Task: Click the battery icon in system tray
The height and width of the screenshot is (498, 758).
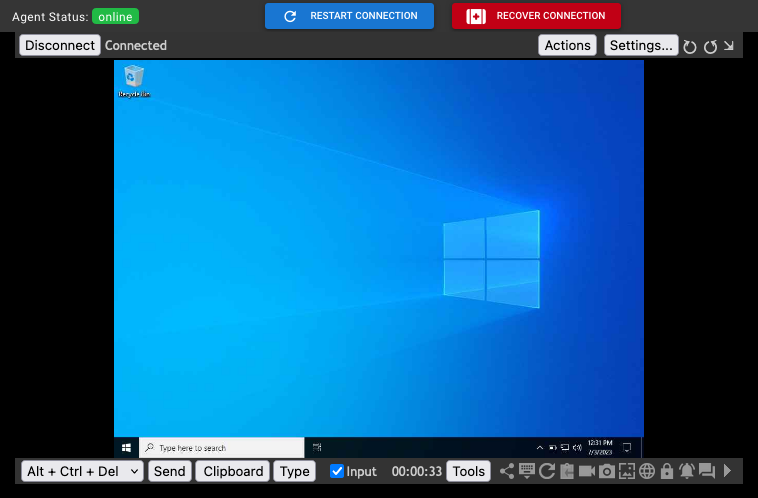Action: 553,448
